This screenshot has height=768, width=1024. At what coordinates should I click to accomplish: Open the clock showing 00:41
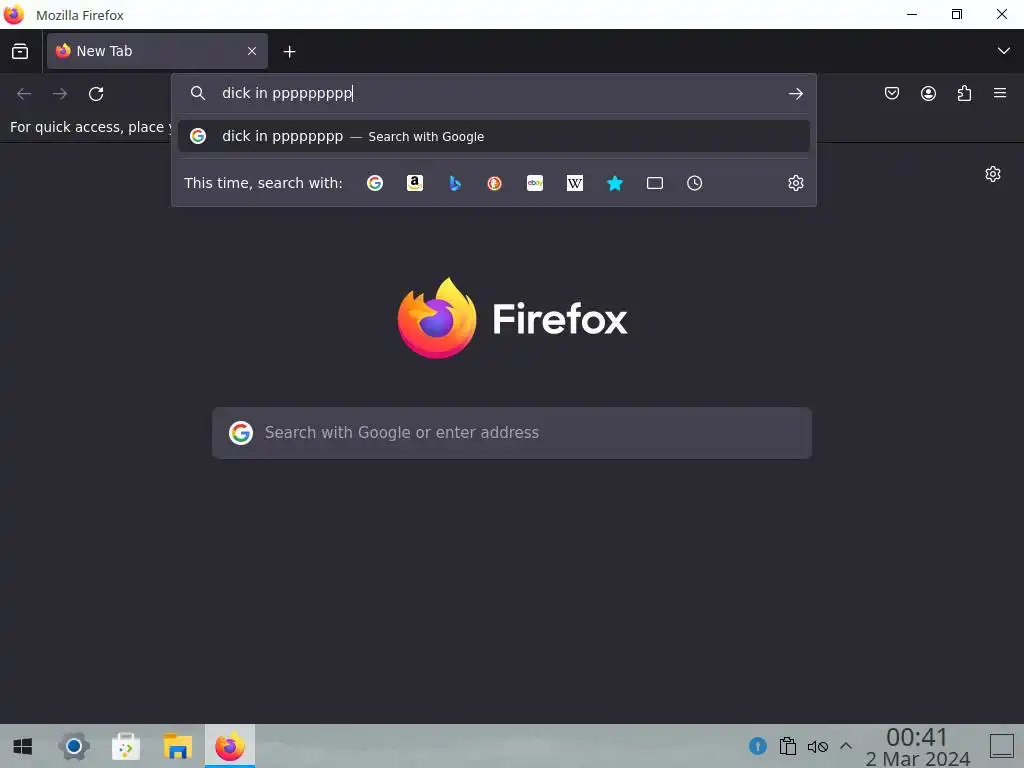tap(918, 747)
